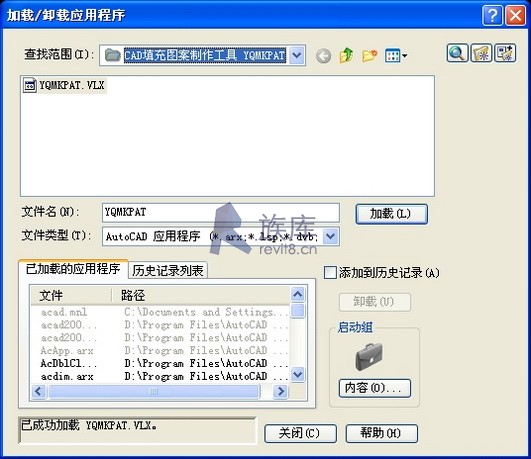Click horizontal scrollbar left arrow
This screenshot has width=531, height=459.
[x=39, y=392]
